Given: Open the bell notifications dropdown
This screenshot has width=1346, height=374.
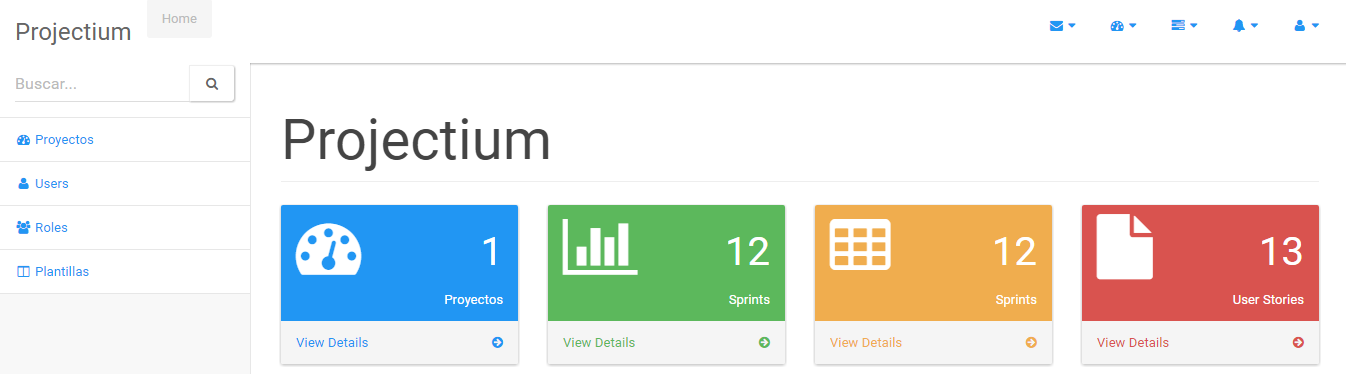Looking at the screenshot, I should pos(1245,26).
